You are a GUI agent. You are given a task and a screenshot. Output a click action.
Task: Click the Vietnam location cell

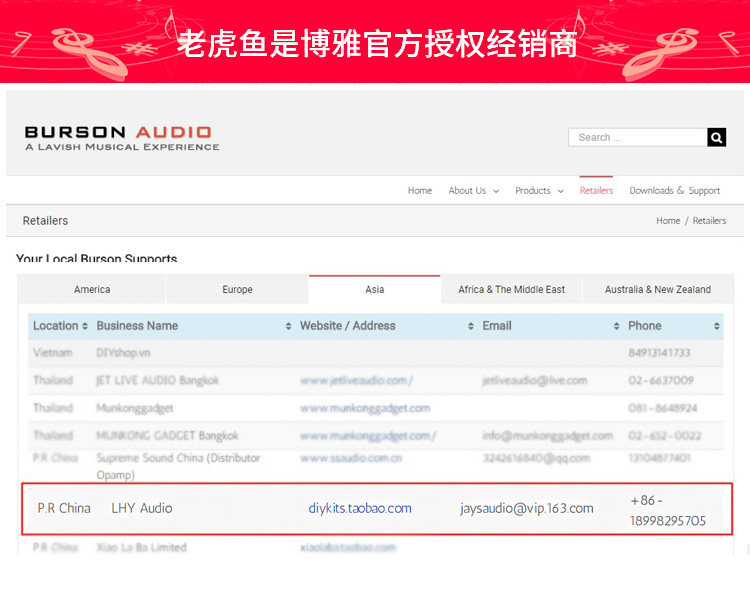(53, 353)
